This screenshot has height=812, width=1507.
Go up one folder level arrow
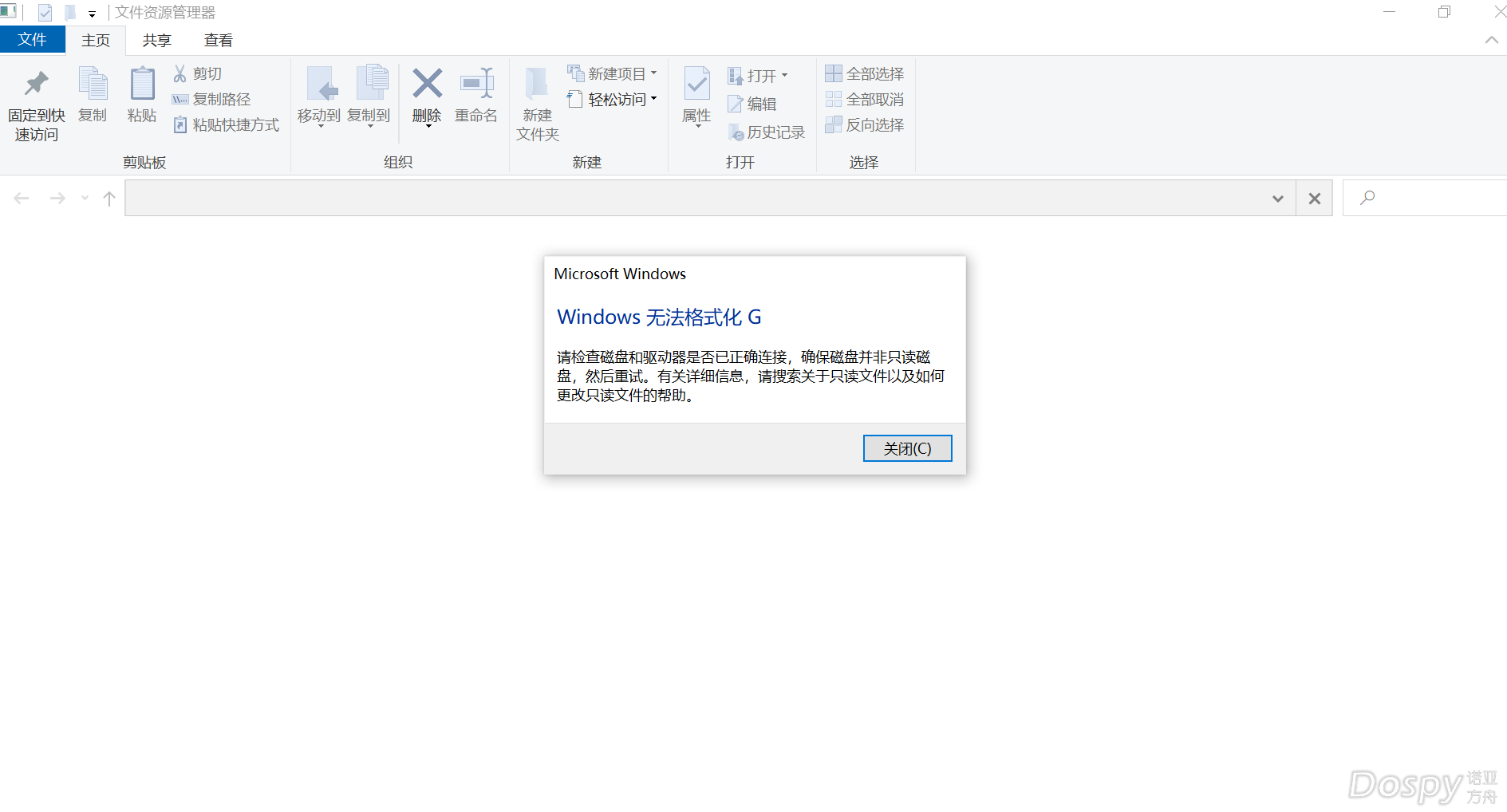pos(109,198)
